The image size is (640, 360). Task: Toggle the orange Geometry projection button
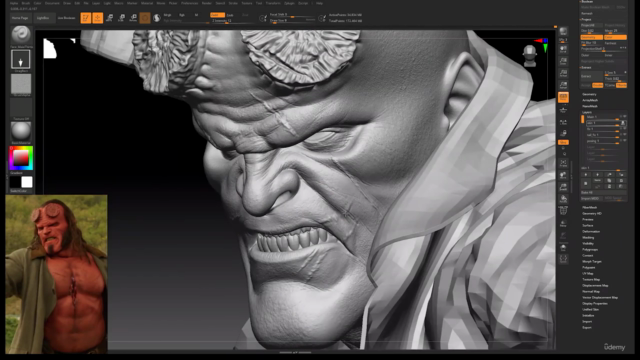pyautogui.click(x=591, y=37)
